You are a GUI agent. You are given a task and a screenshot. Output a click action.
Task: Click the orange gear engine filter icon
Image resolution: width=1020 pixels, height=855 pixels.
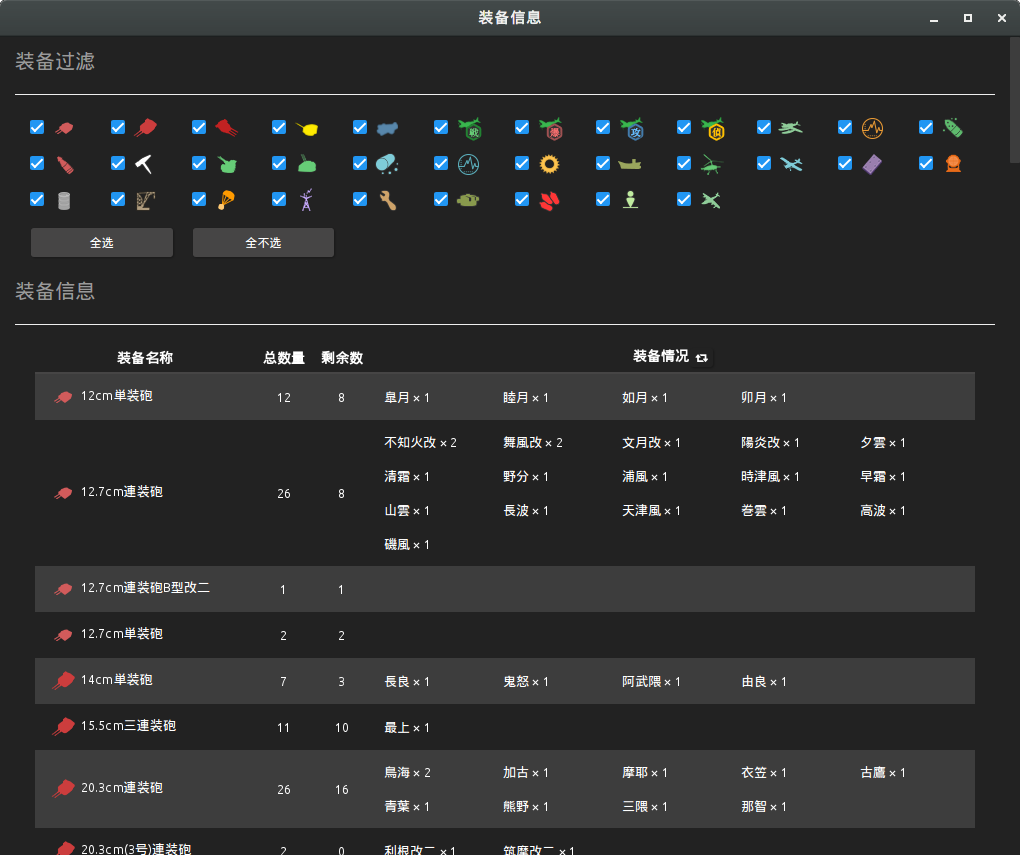[x=548, y=164]
